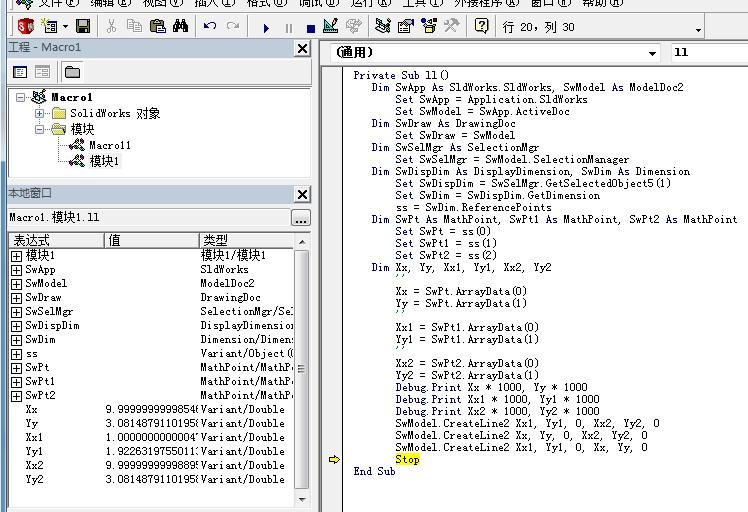Click the 行 20, 列 30 position indicator
Image resolution: width=748 pixels, height=512 pixels.
click(539, 27)
